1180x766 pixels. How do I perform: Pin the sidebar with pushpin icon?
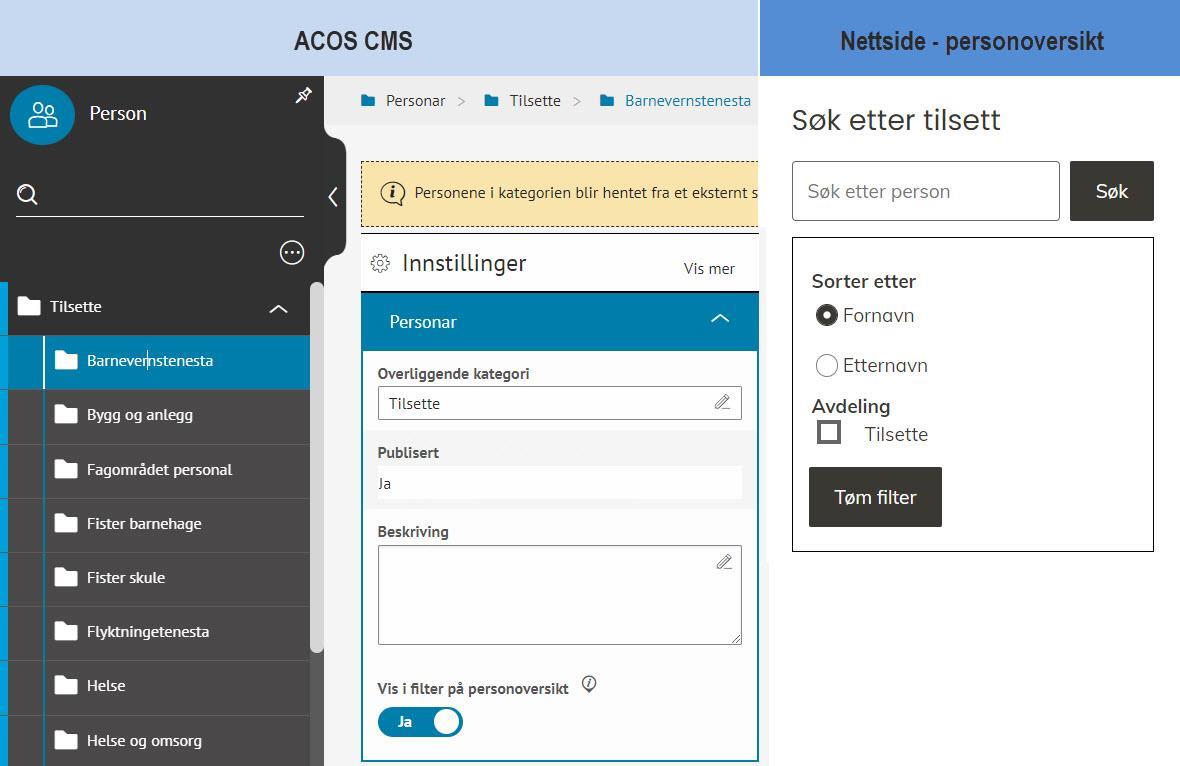pos(304,96)
